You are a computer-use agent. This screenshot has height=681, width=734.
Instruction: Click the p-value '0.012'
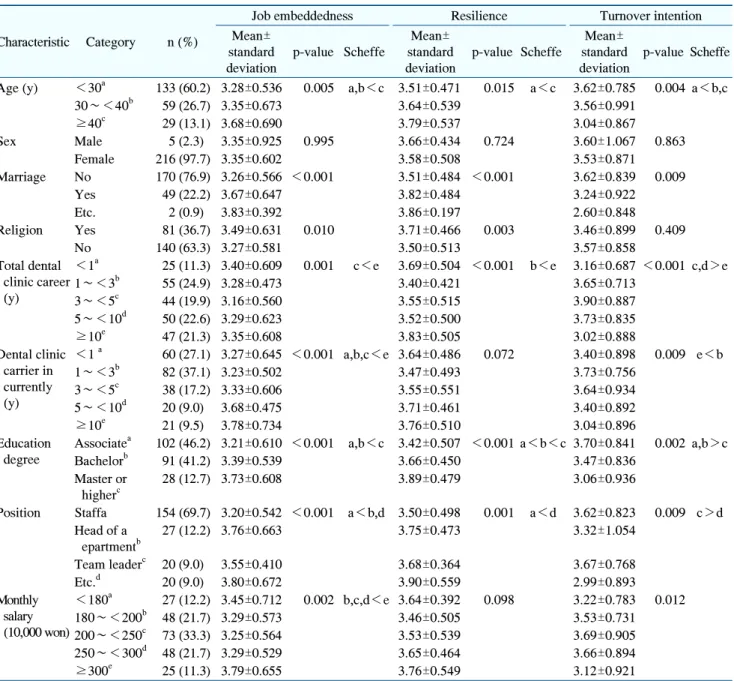[x=670, y=600]
